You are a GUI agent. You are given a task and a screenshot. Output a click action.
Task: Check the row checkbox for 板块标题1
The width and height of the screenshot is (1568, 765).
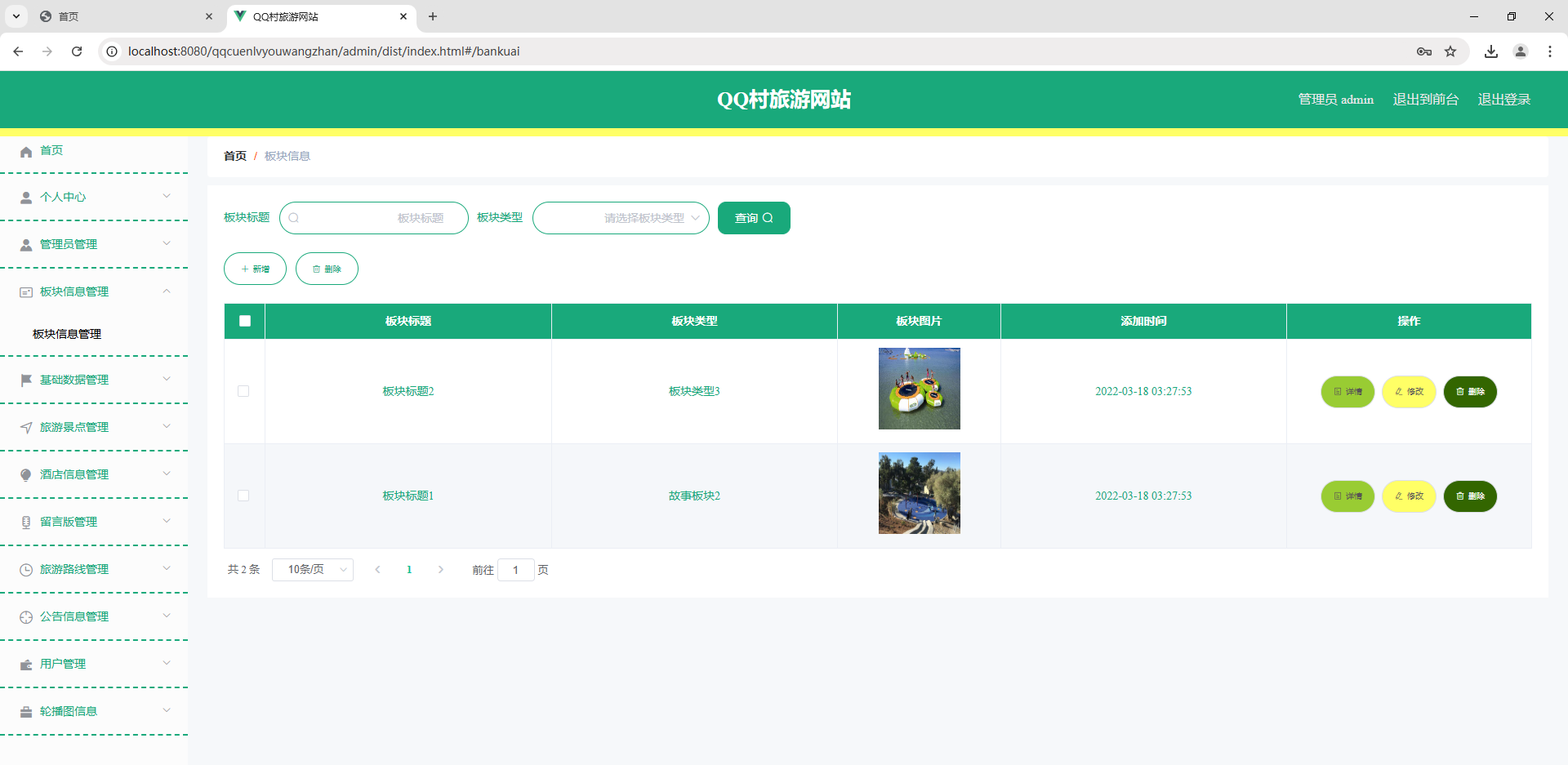click(243, 496)
